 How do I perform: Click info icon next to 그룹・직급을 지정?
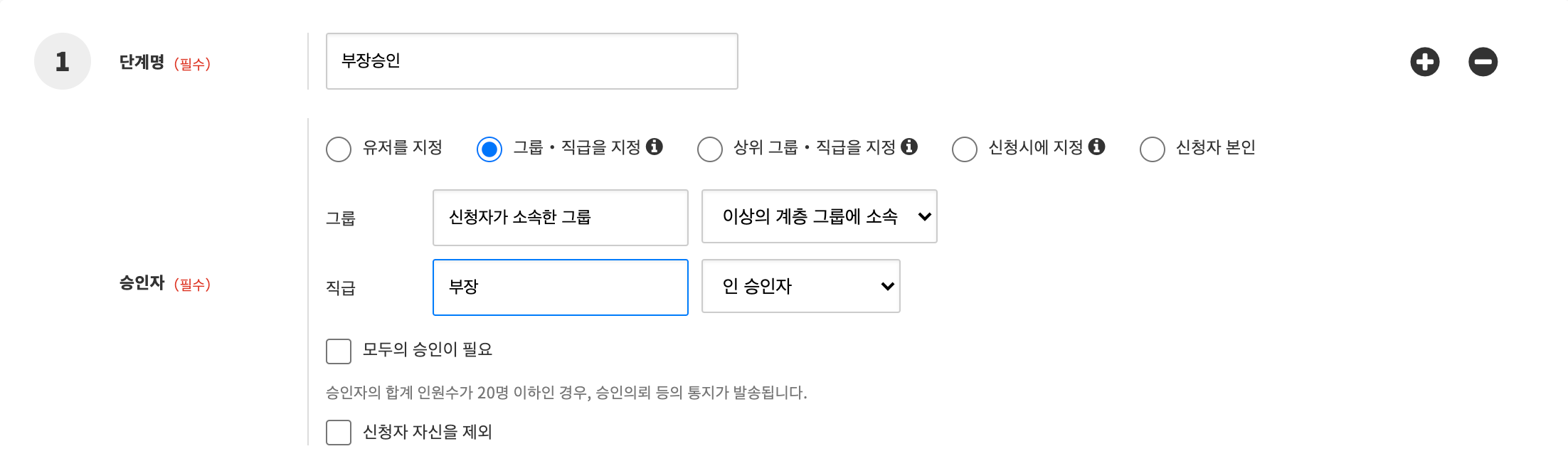click(655, 147)
